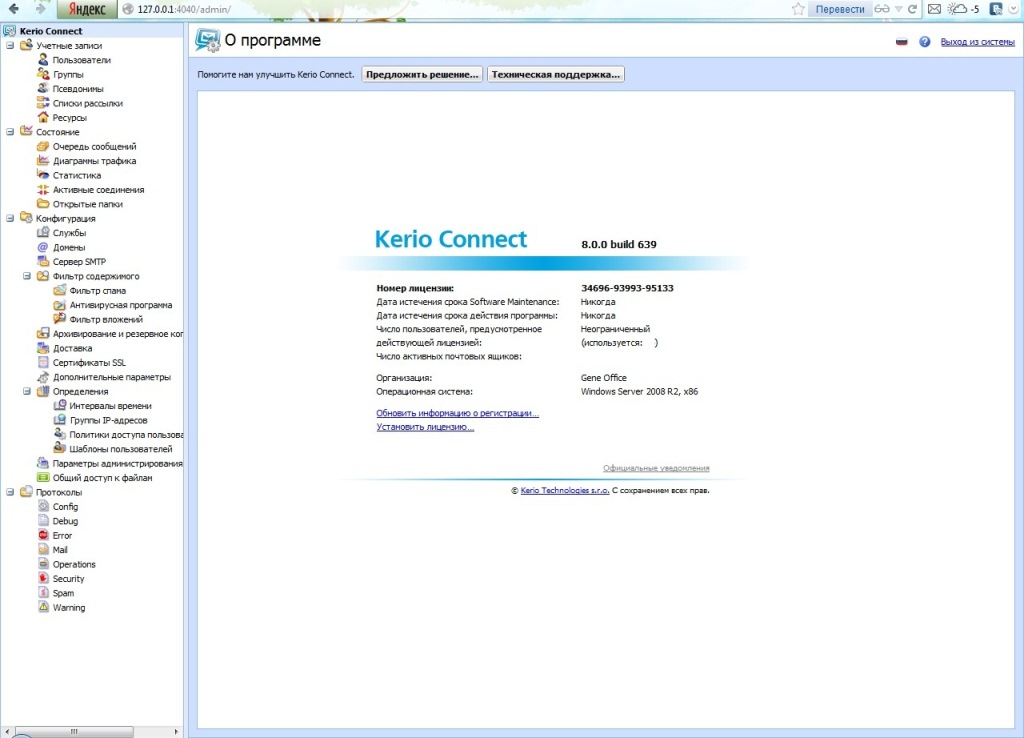Image resolution: width=1024 pixels, height=738 pixels.
Task: Collapse the Учетные записи tree node
Action: (x=10, y=46)
